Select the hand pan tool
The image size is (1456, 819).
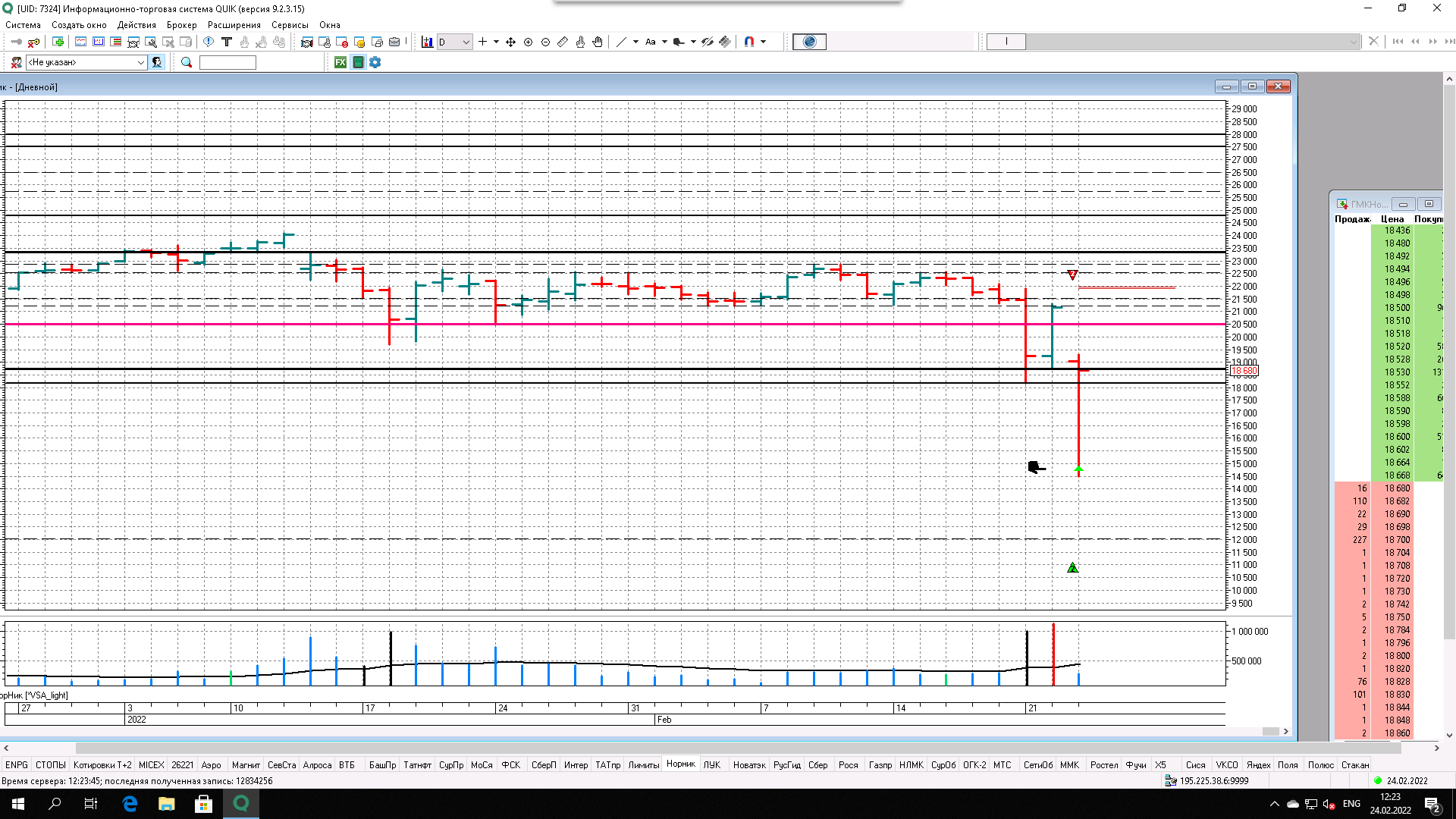click(x=598, y=42)
